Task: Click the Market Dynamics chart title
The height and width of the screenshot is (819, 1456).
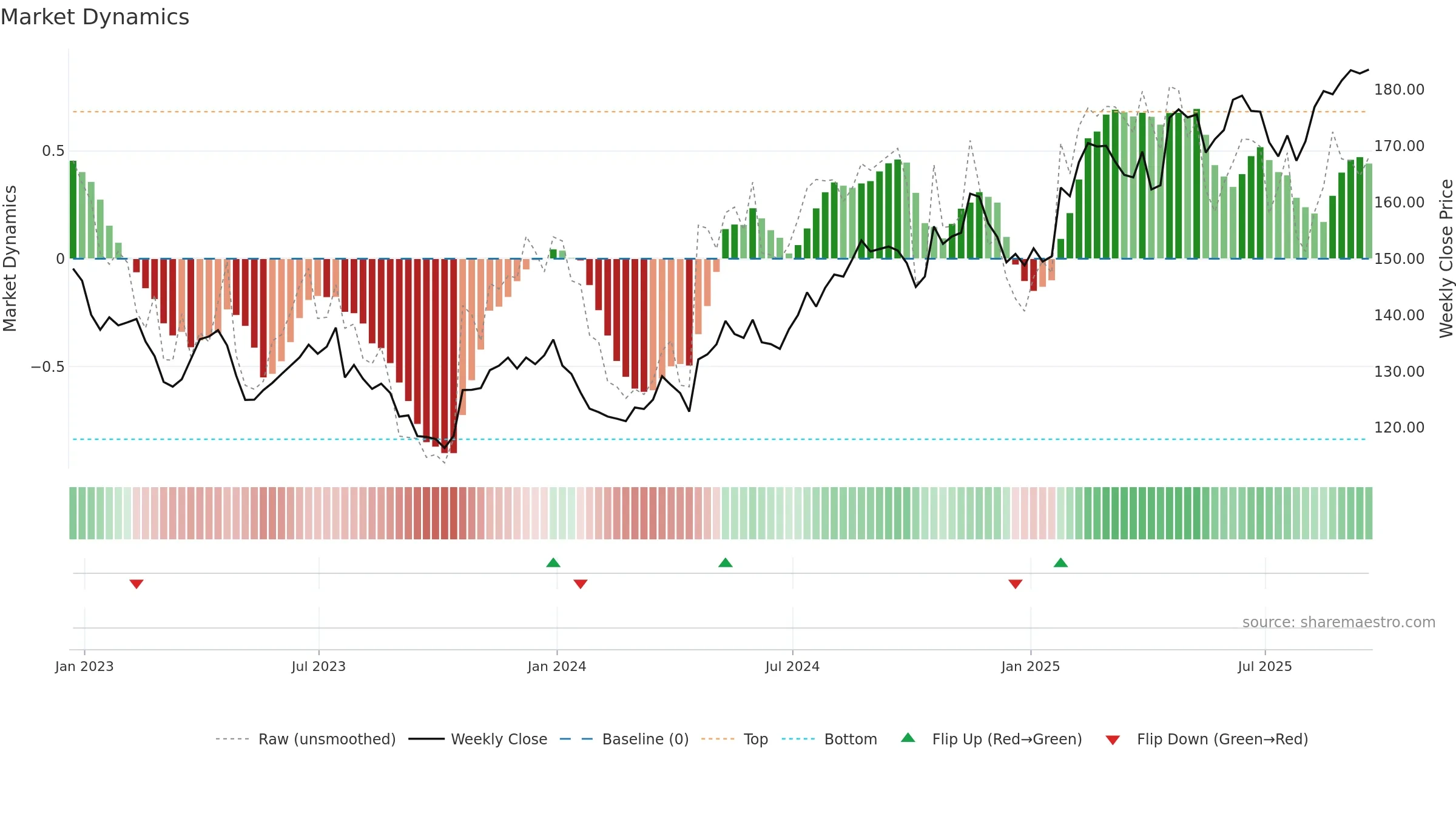Action: pos(95,17)
